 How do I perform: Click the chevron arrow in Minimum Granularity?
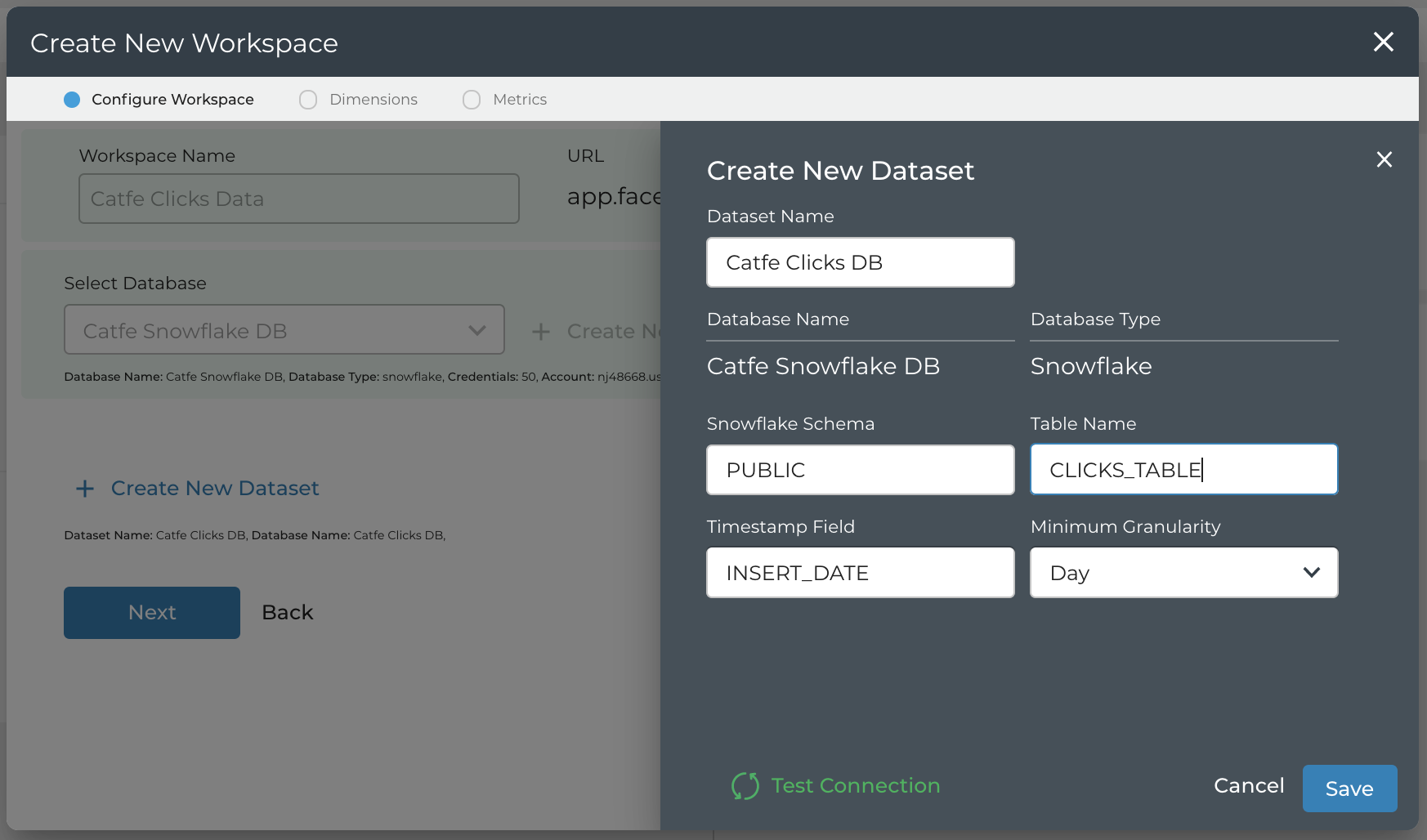click(x=1311, y=573)
